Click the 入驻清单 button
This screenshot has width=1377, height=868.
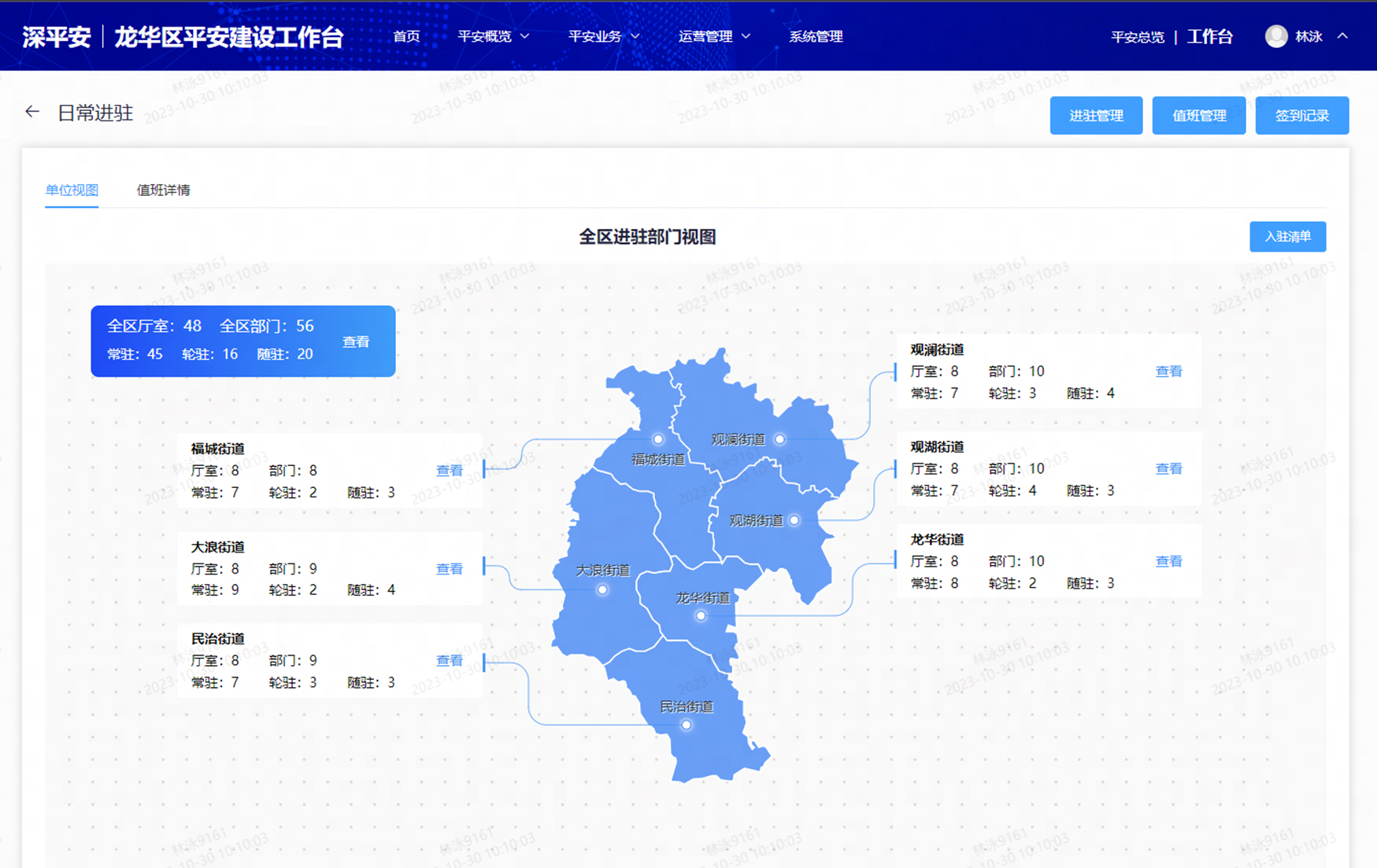click(x=1287, y=236)
